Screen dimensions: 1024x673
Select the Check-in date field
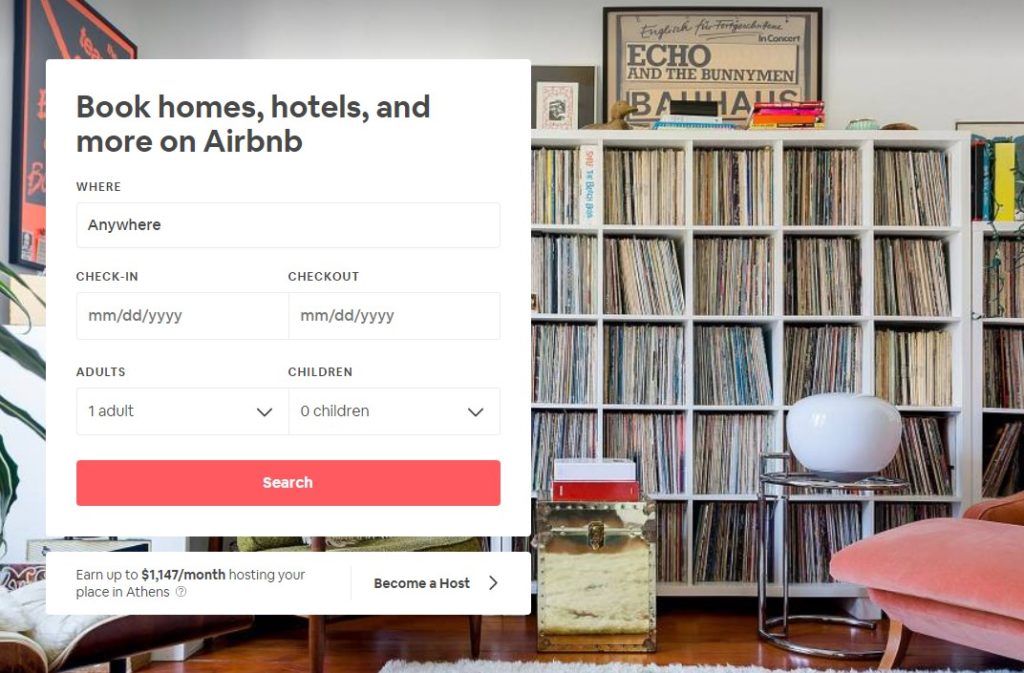point(182,316)
